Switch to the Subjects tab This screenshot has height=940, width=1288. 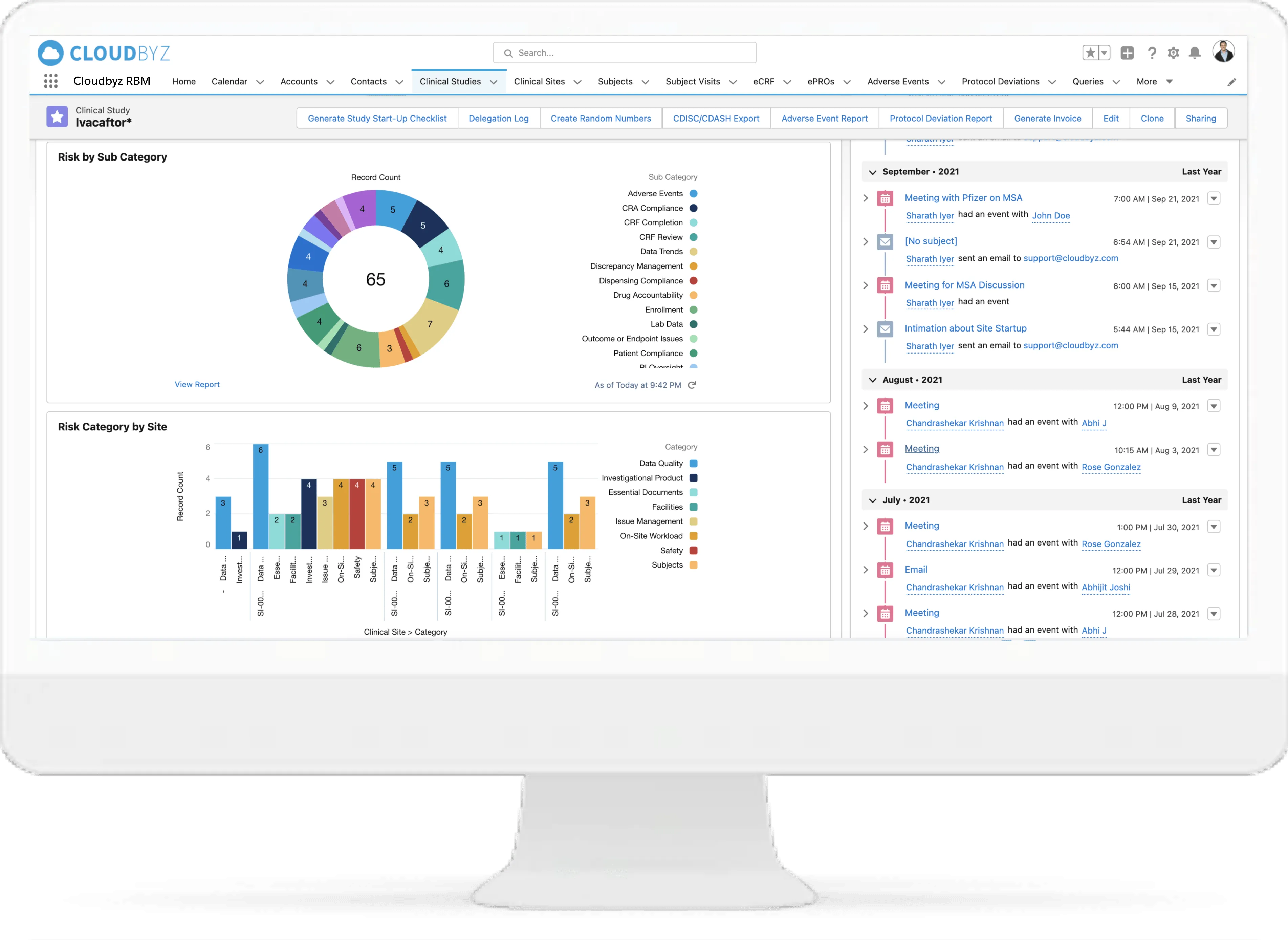coord(615,81)
